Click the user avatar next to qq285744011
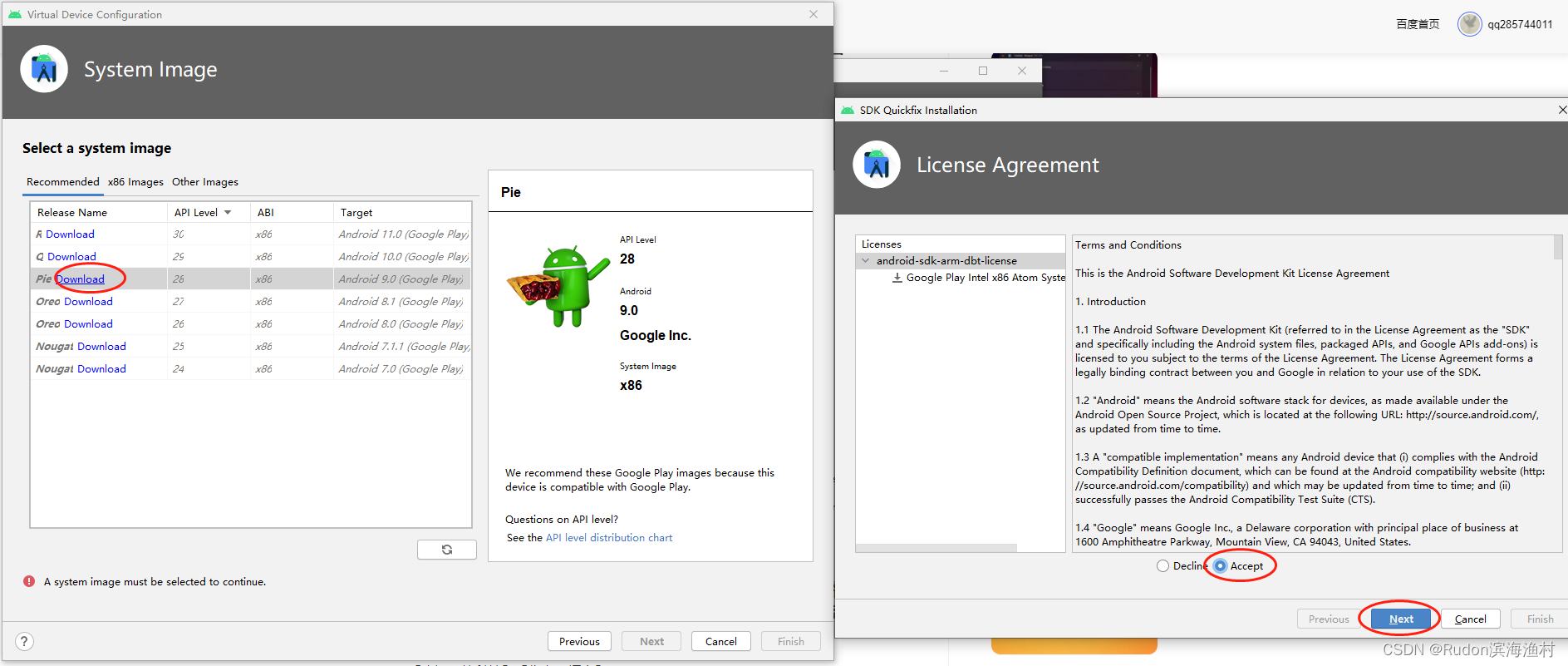The height and width of the screenshot is (666, 1568). pyautogui.click(x=1469, y=24)
